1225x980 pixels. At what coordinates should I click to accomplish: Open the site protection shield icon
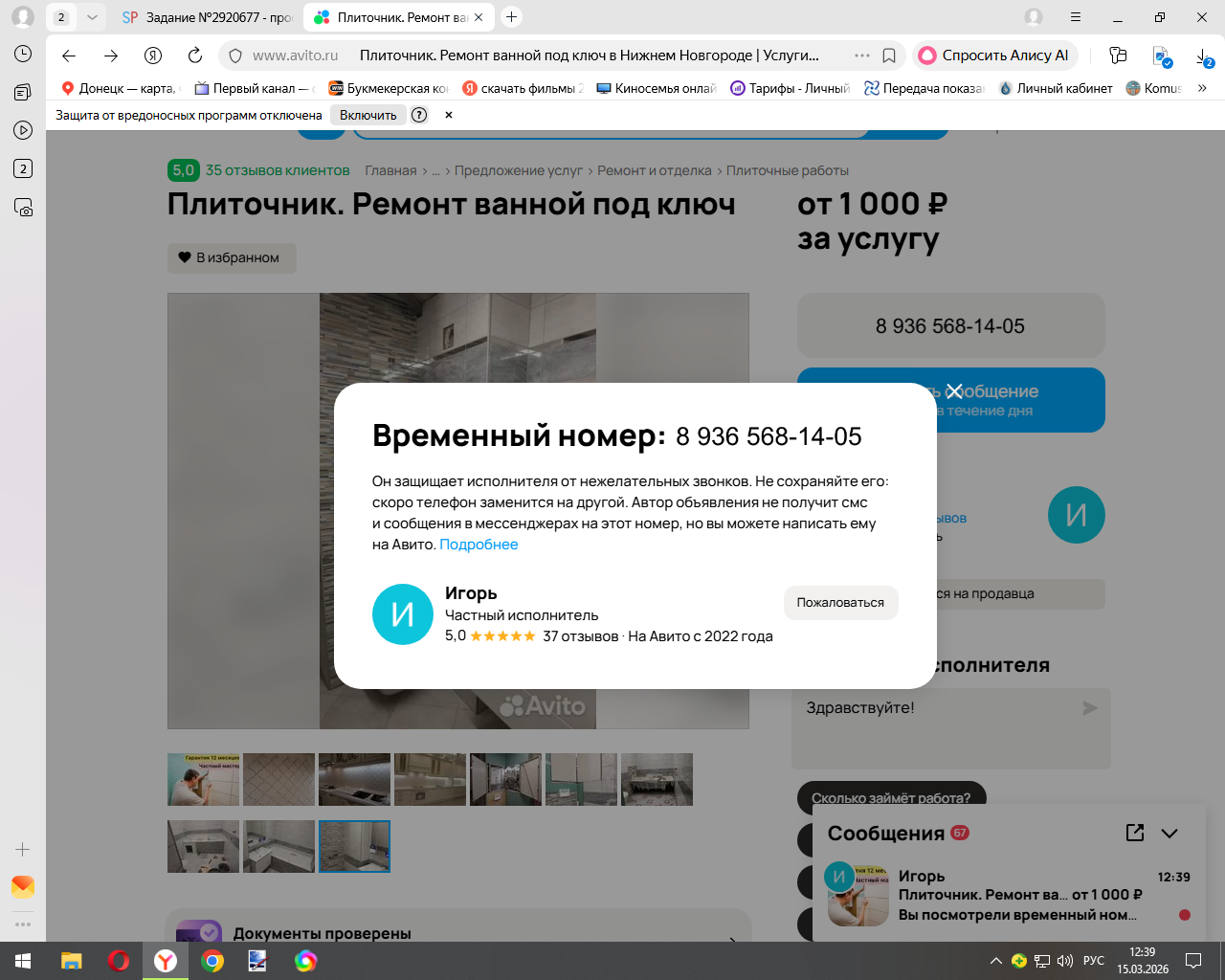coord(235,56)
